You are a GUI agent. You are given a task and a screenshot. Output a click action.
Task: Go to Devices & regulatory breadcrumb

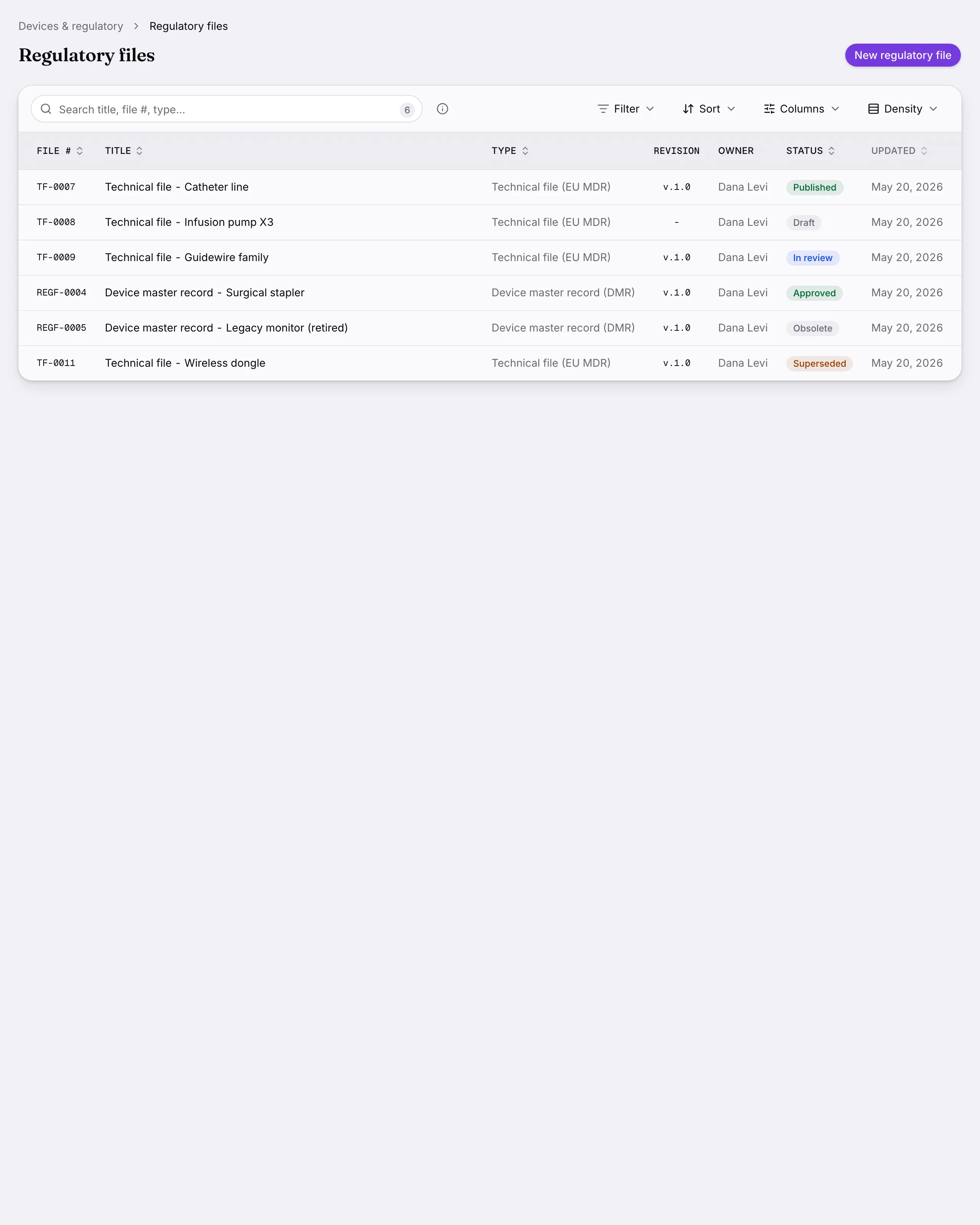pos(70,26)
